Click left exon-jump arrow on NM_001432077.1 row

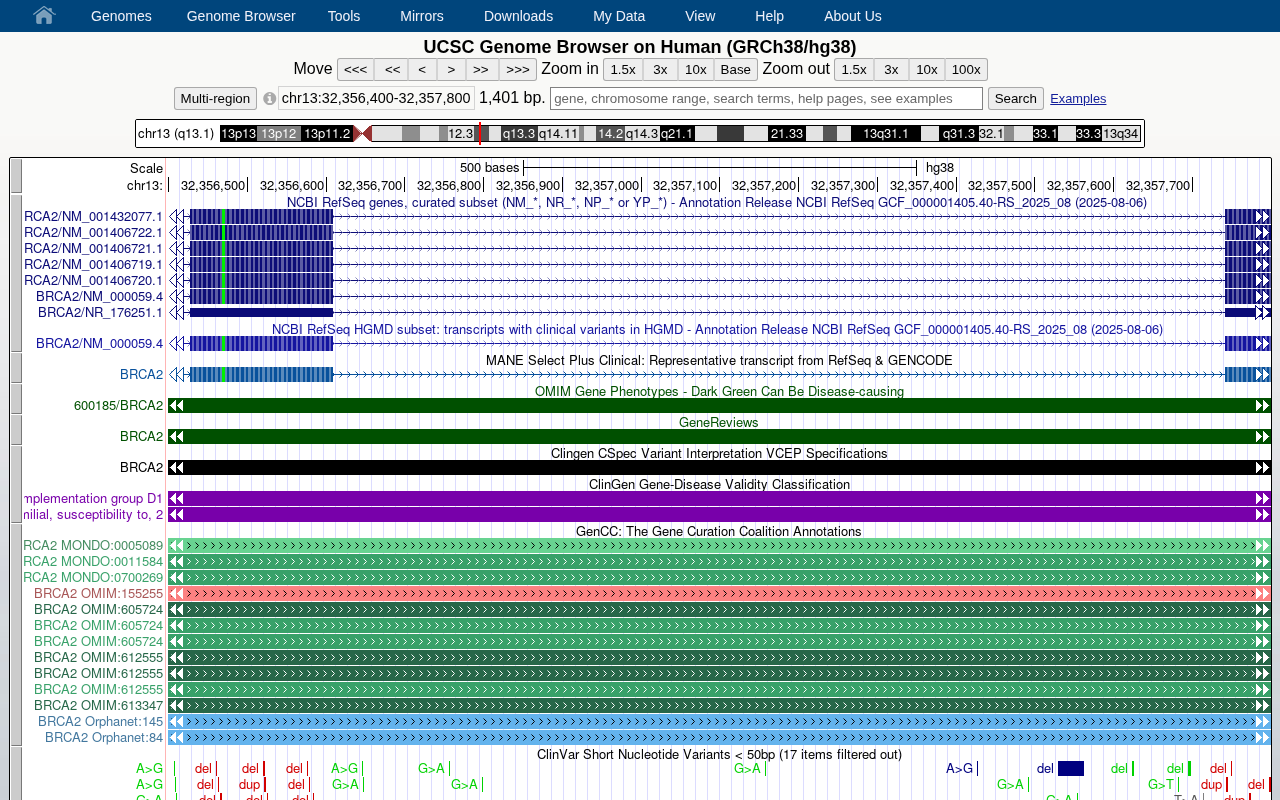[176, 216]
